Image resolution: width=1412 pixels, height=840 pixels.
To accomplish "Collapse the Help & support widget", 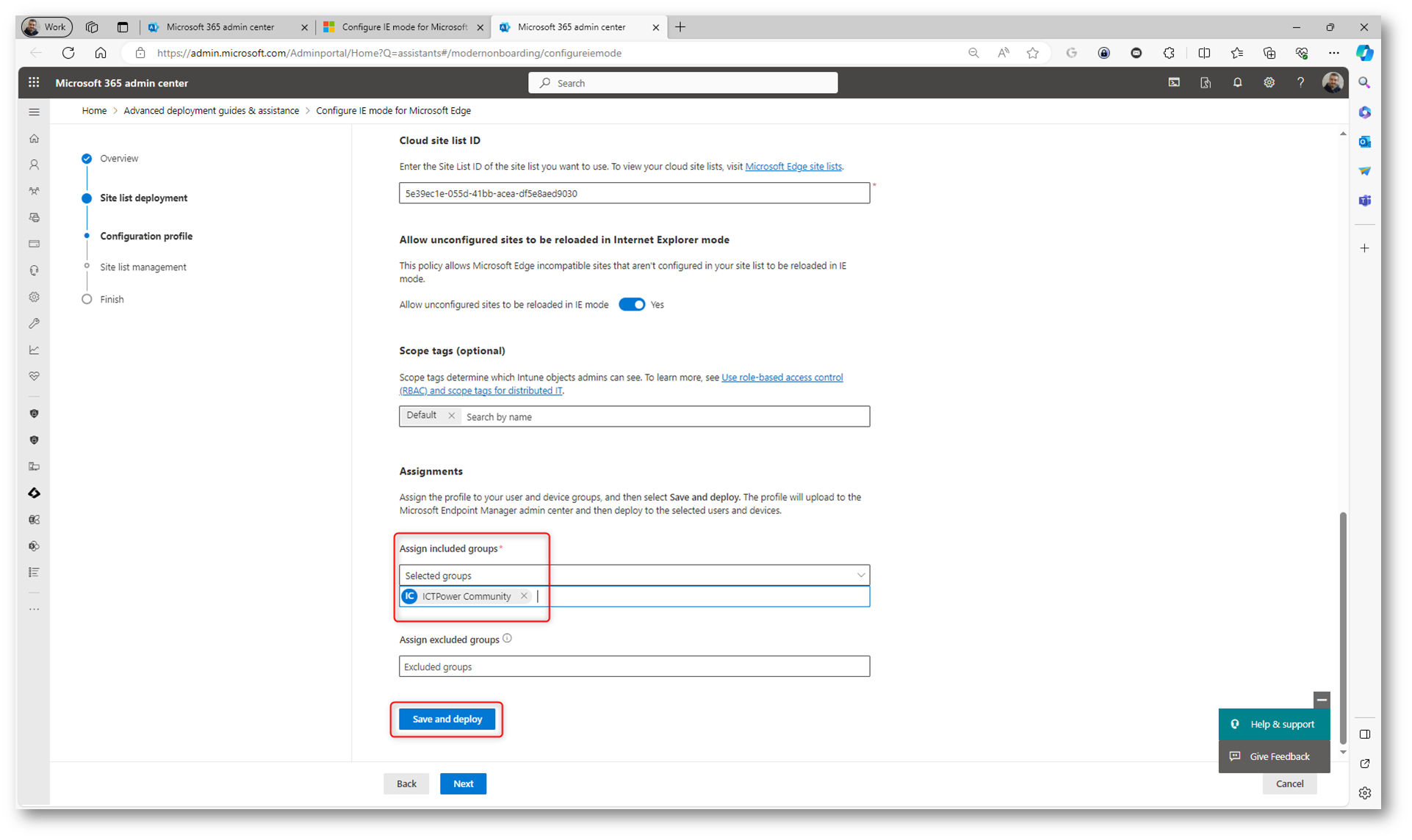I will click(1321, 700).
